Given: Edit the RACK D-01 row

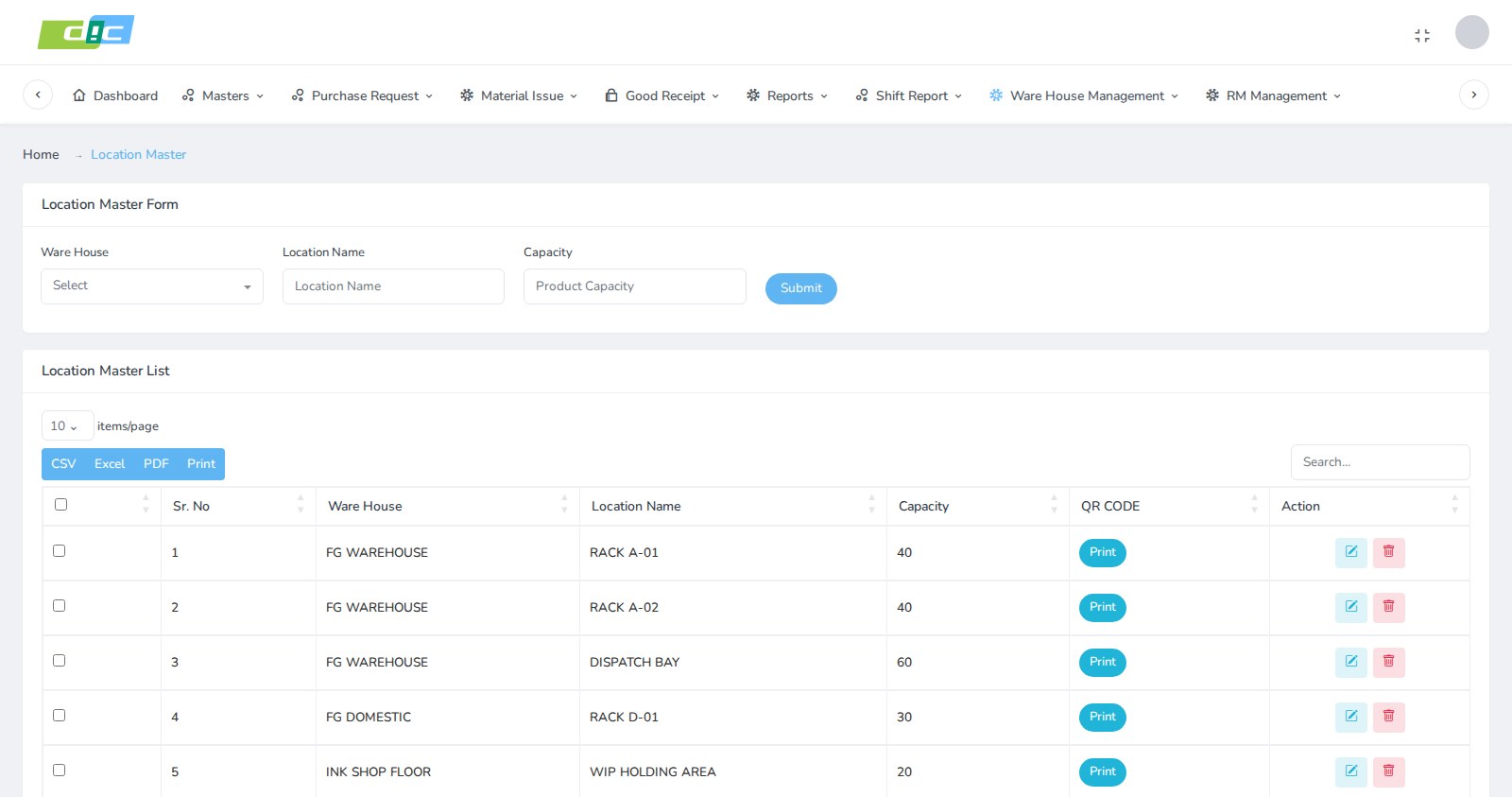Looking at the screenshot, I should coord(1351,717).
